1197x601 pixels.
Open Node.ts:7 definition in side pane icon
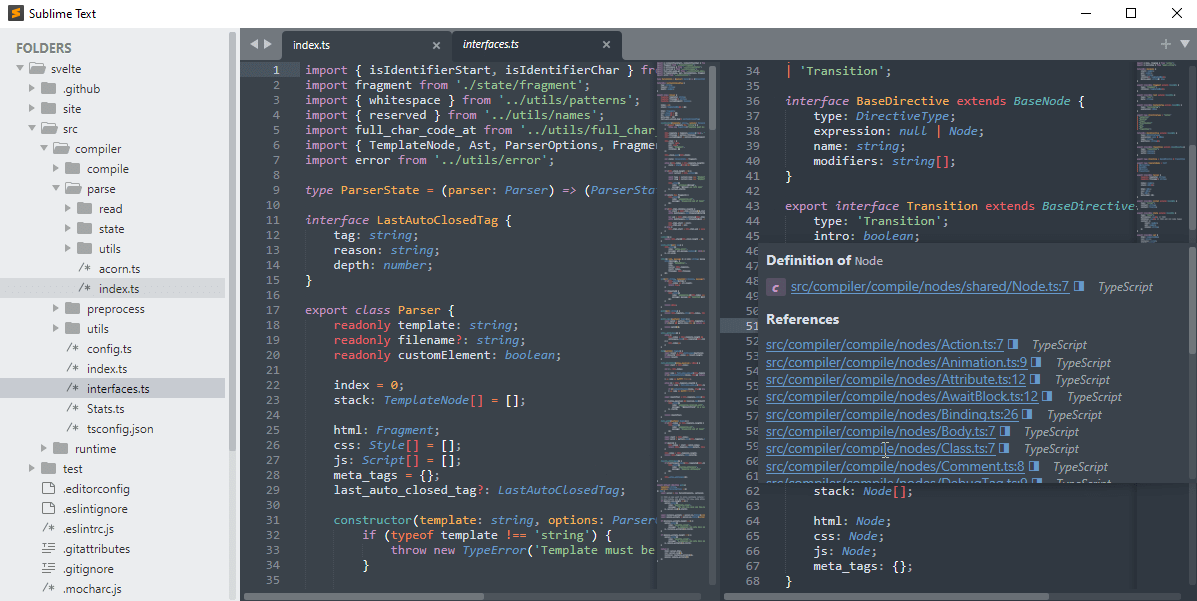point(1079,286)
